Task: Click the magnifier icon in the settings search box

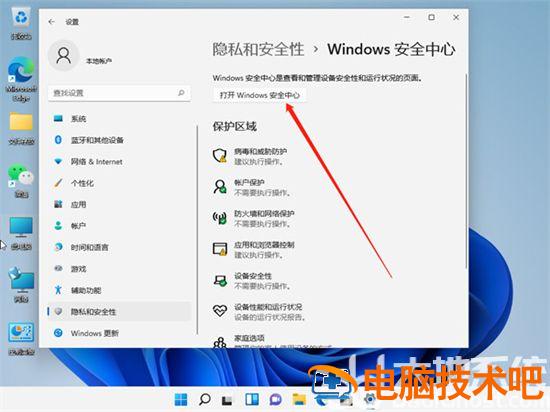Action: (181, 93)
